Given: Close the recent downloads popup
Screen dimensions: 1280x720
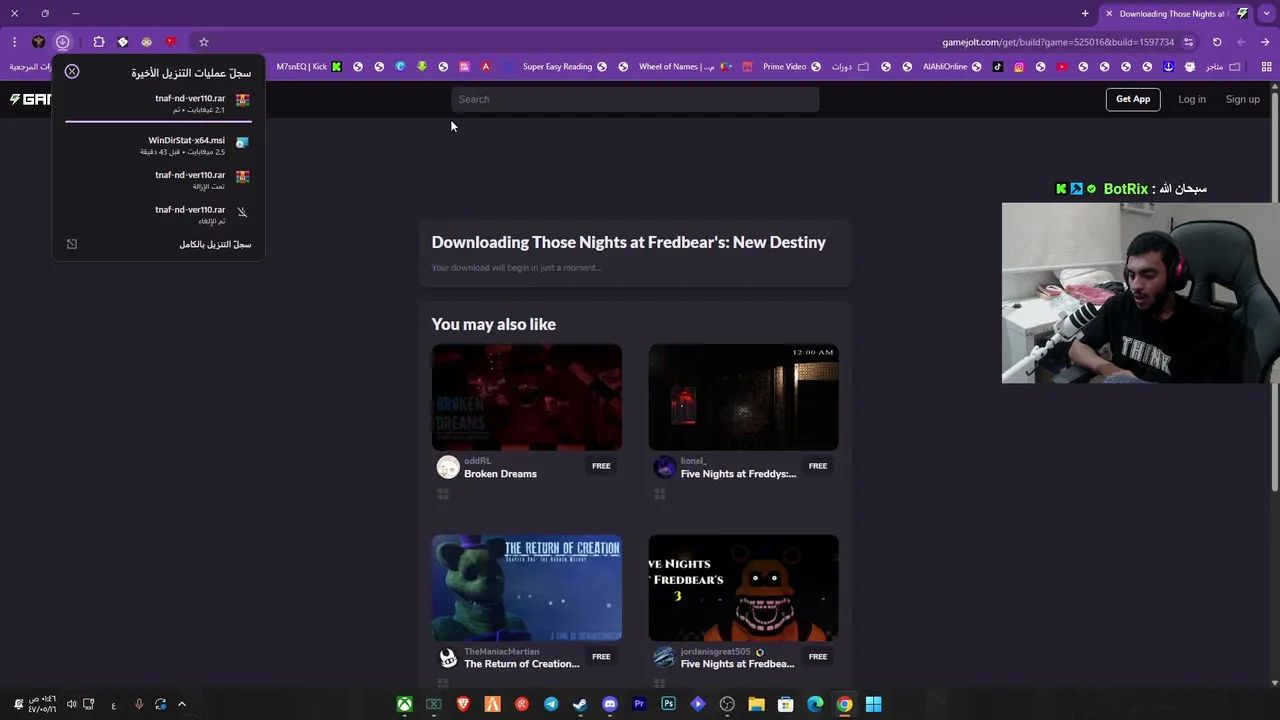Looking at the screenshot, I should (72, 71).
